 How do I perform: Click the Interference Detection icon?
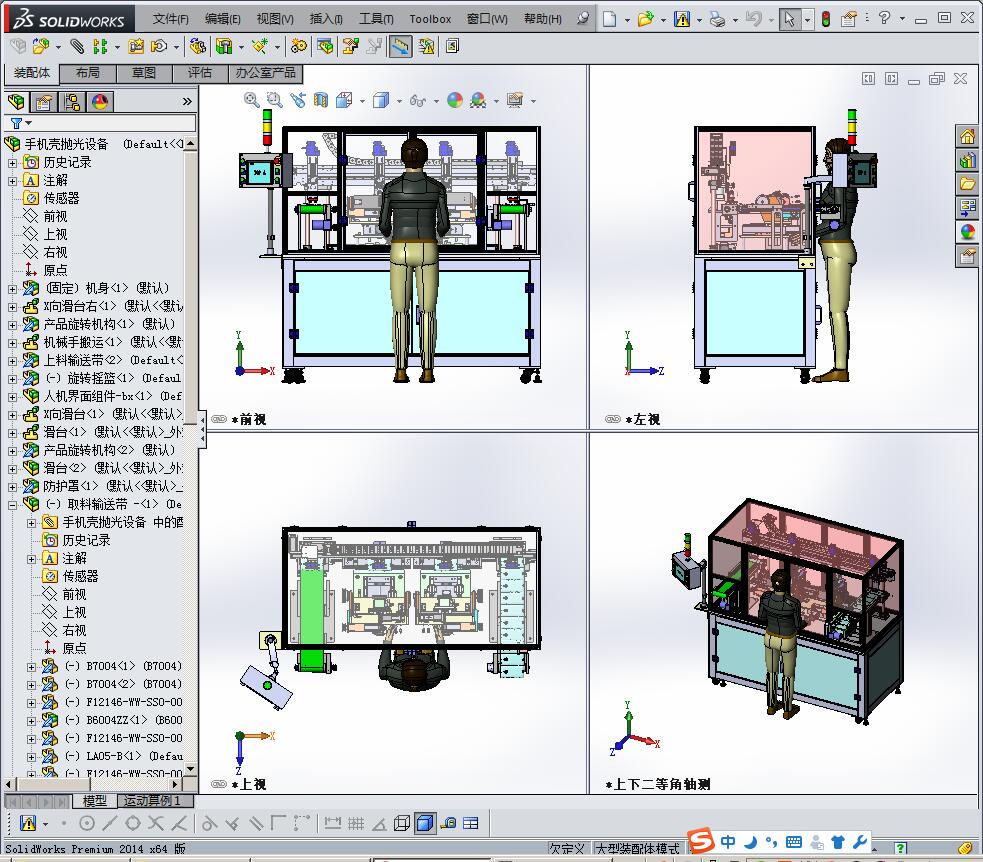[426, 46]
